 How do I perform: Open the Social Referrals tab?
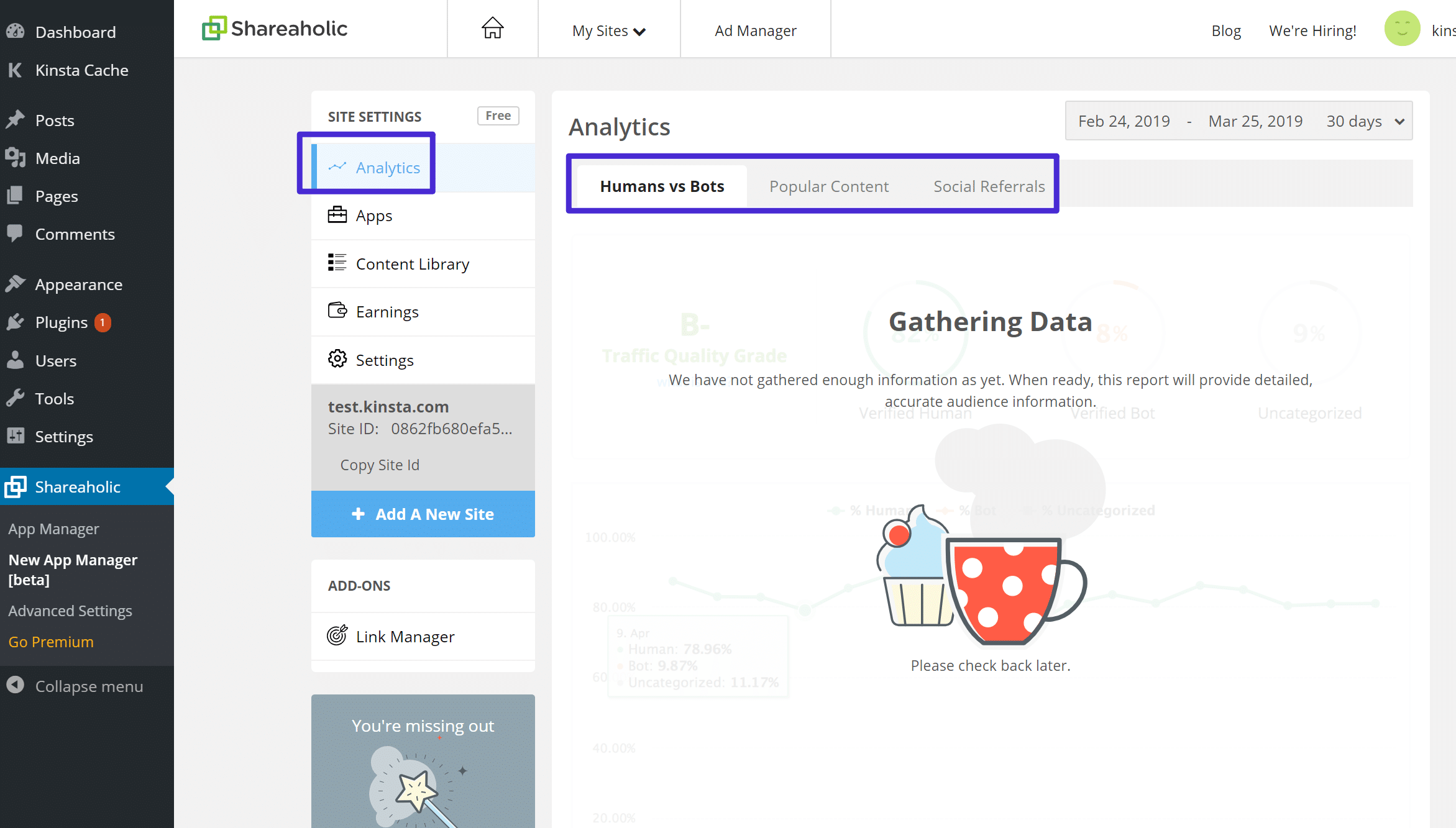click(x=988, y=185)
